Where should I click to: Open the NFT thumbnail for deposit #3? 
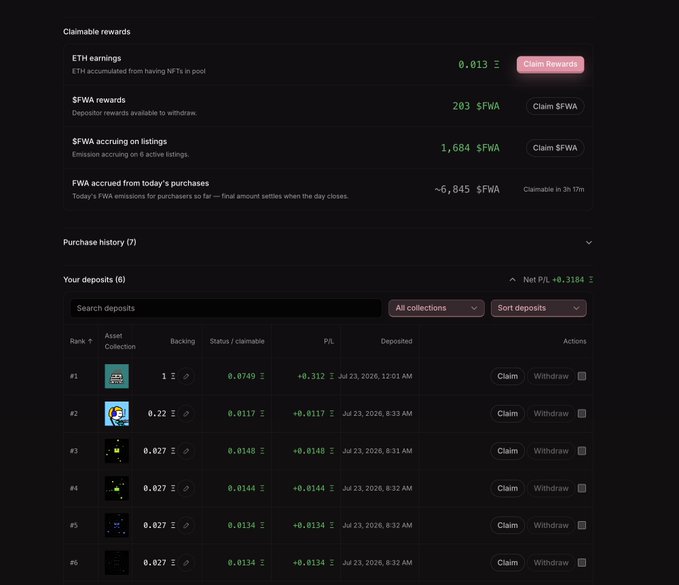point(116,451)
